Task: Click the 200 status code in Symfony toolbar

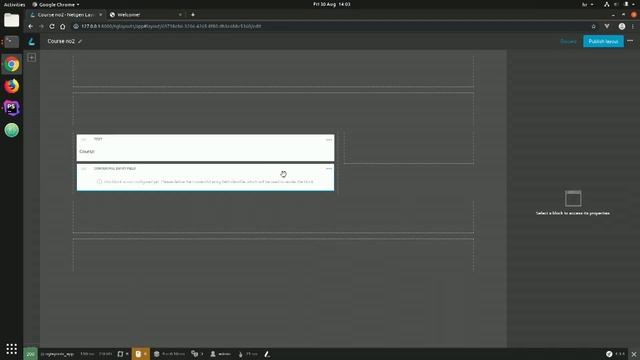Action: pos(31,354)
